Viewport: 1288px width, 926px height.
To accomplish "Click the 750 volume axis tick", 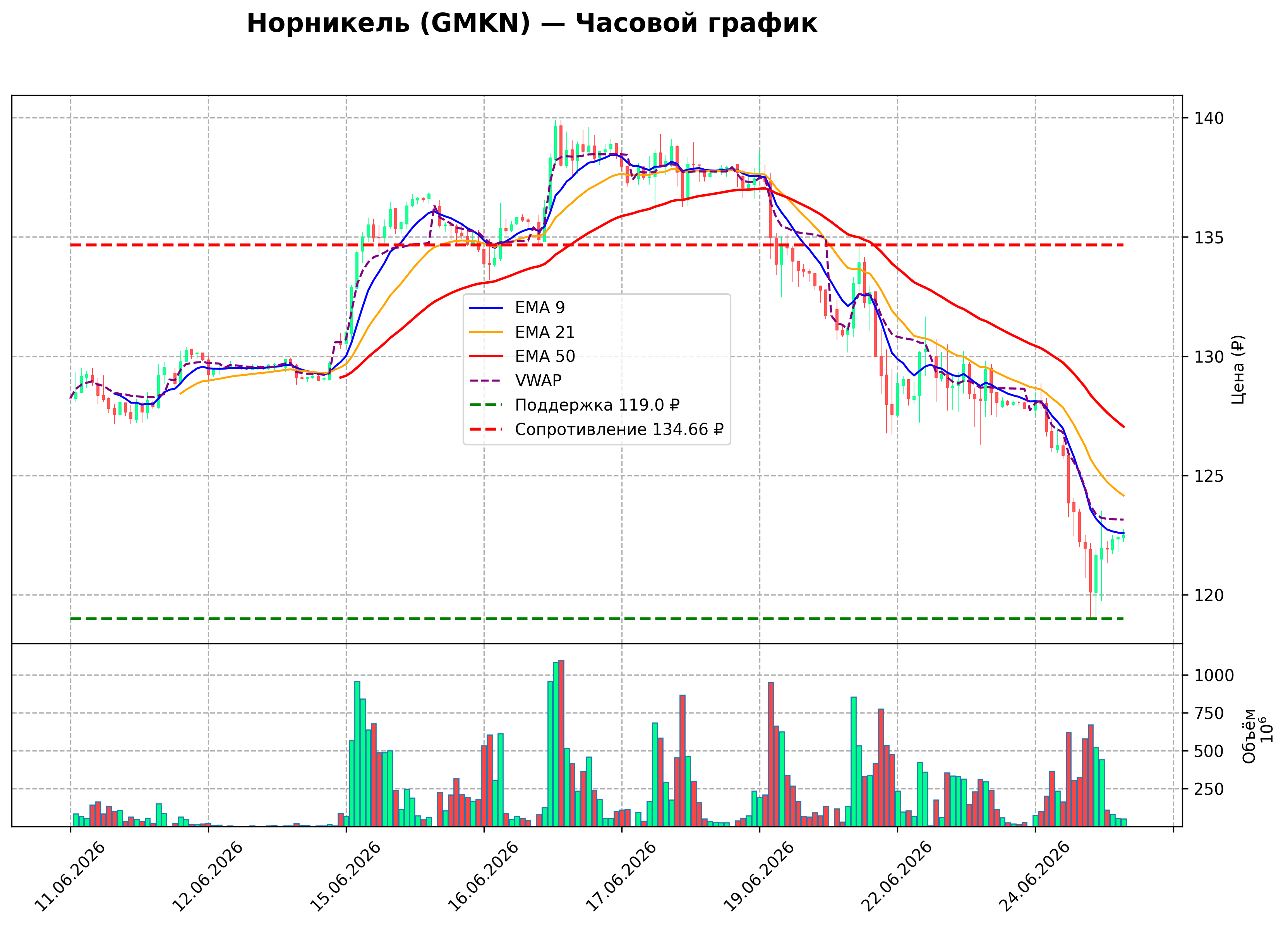I will pyautogui.click(x=1209, y=714).
